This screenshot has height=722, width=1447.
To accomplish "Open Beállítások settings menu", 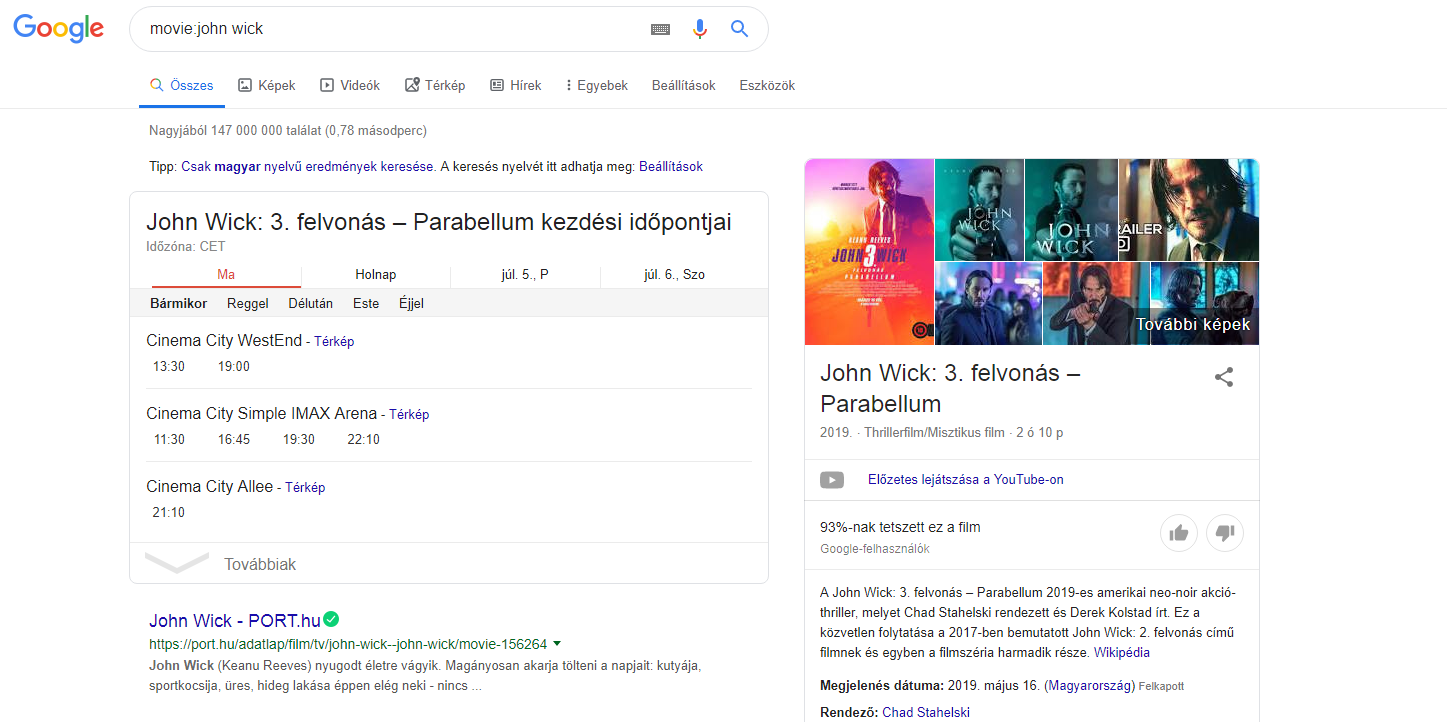I will point(684,86).
